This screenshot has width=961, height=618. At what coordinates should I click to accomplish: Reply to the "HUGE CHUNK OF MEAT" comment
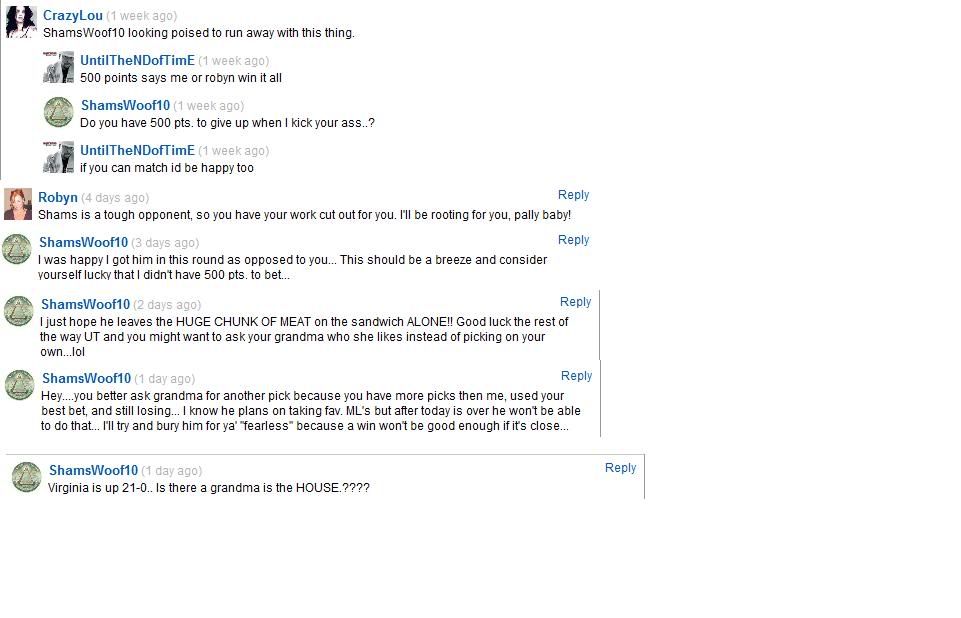(x=575, y=302)
